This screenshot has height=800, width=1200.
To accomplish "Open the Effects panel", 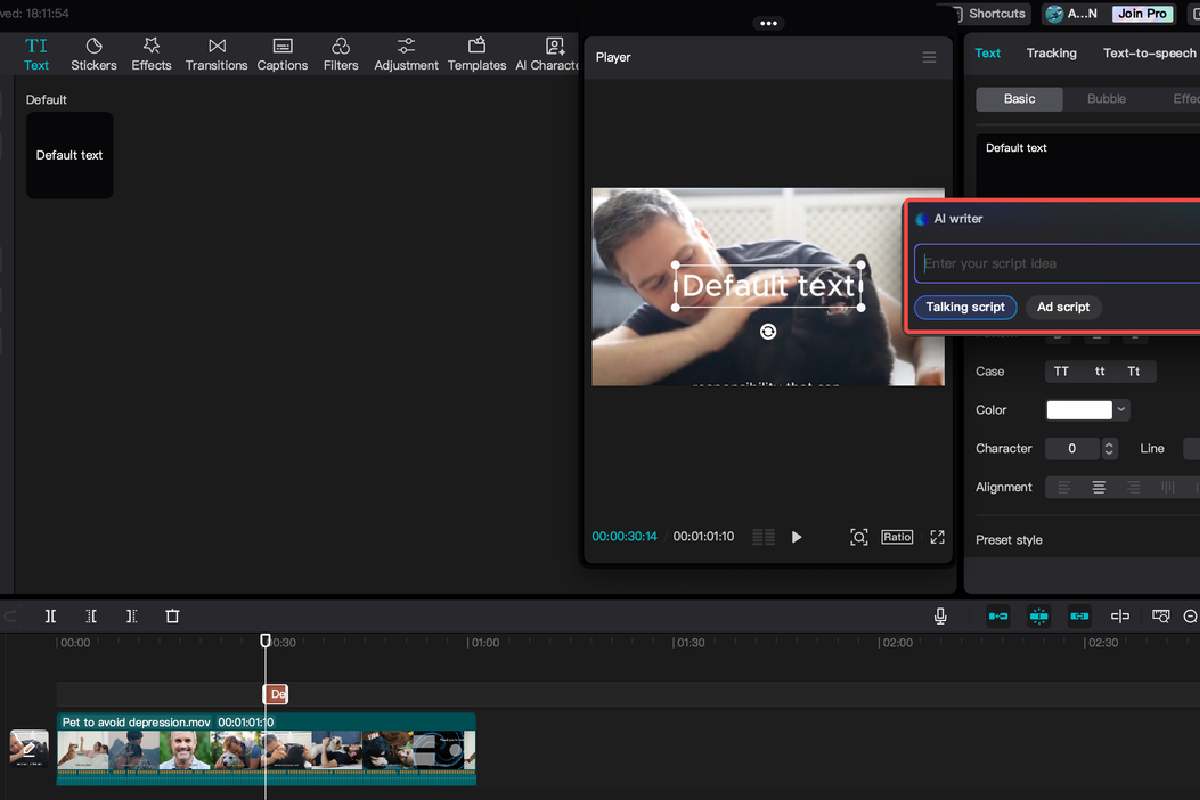I will pos(151,54).
